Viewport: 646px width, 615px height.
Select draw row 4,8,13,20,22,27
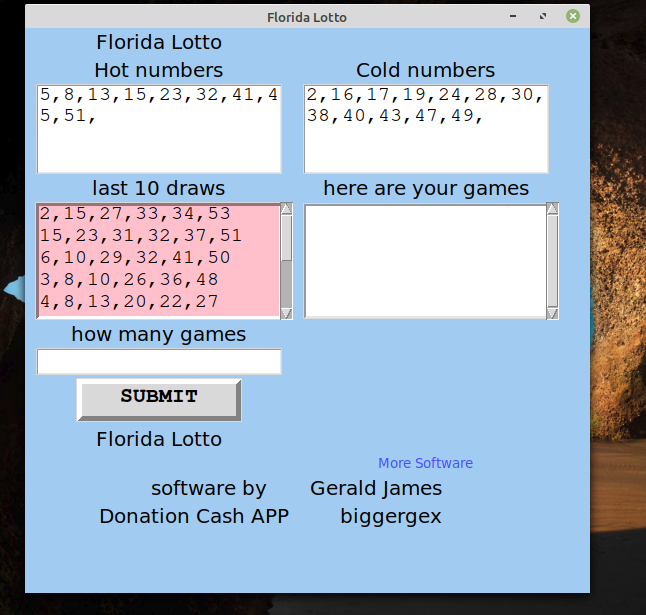click(129, 302)
